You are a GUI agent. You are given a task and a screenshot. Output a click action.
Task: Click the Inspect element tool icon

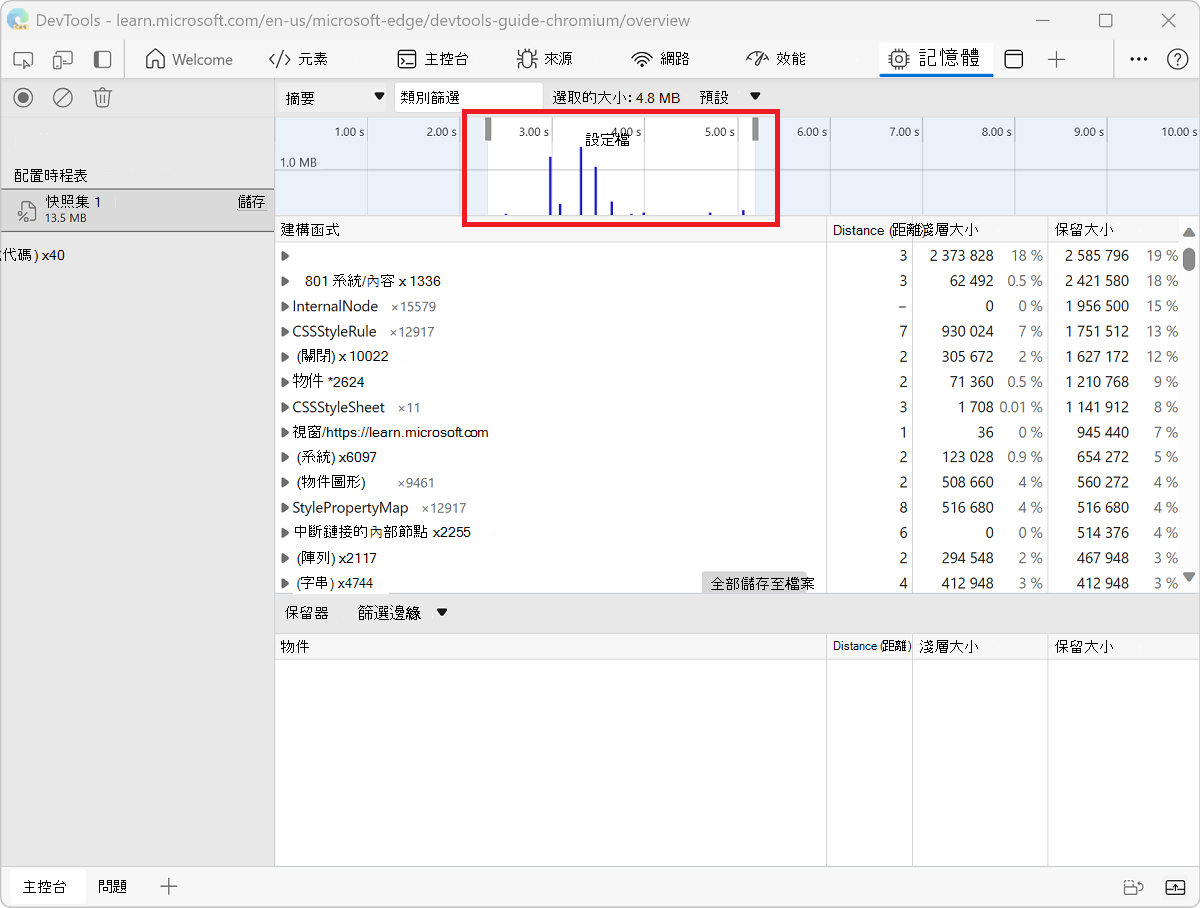tap(23, 60)
